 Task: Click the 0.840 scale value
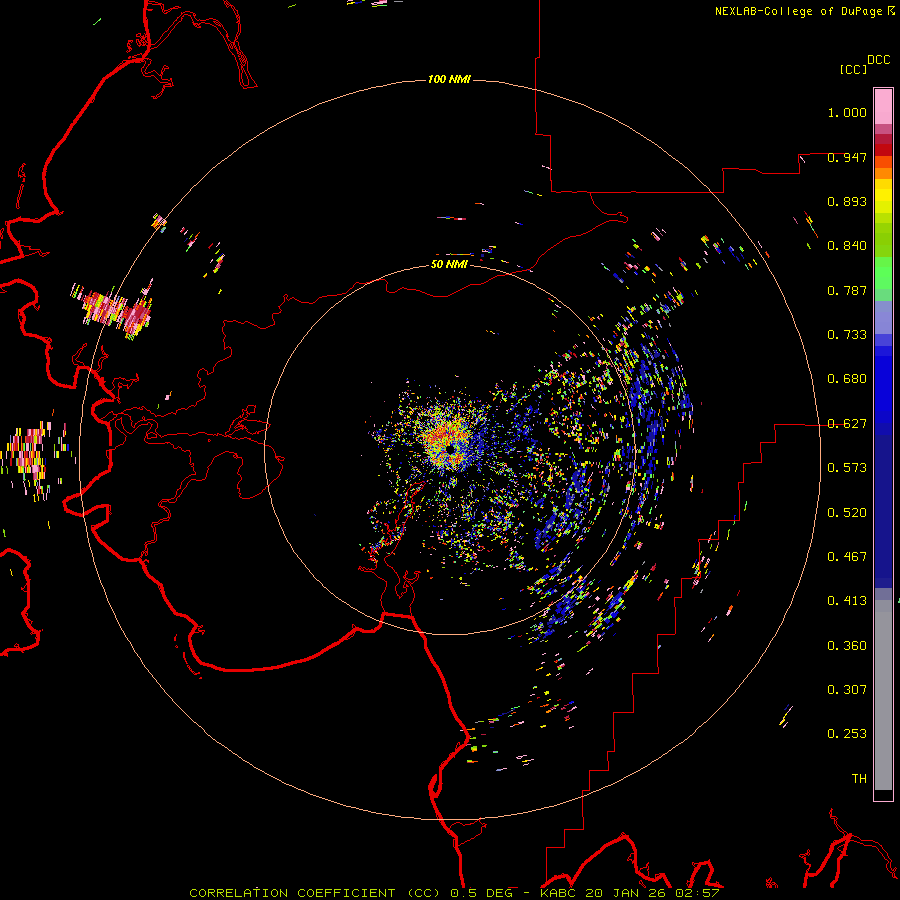(x=847, y=246)
